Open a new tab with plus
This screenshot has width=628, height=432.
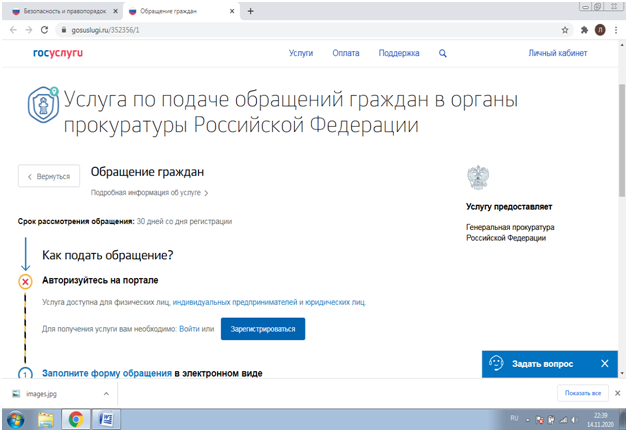250,11
